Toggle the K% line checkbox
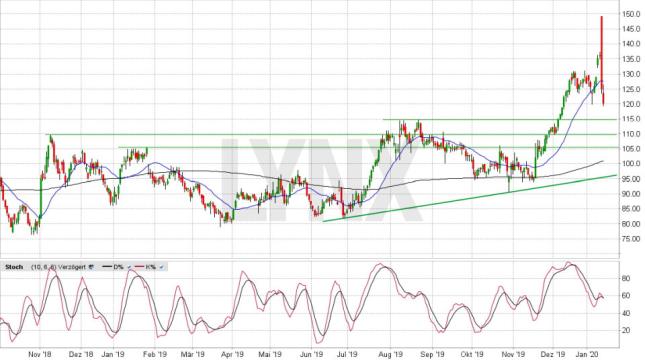 [161, 267]
